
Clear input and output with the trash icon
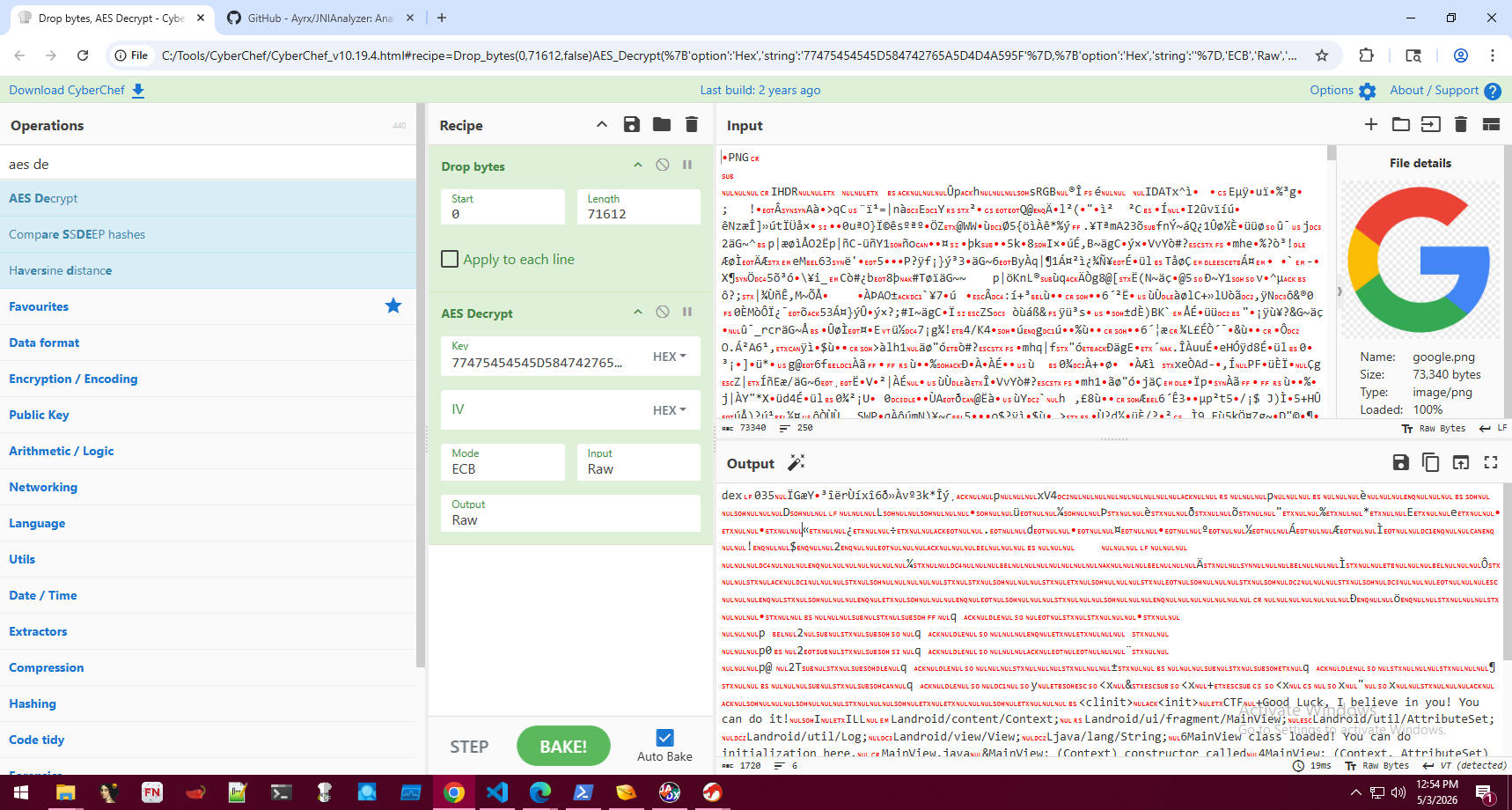tap(1461, 124)
